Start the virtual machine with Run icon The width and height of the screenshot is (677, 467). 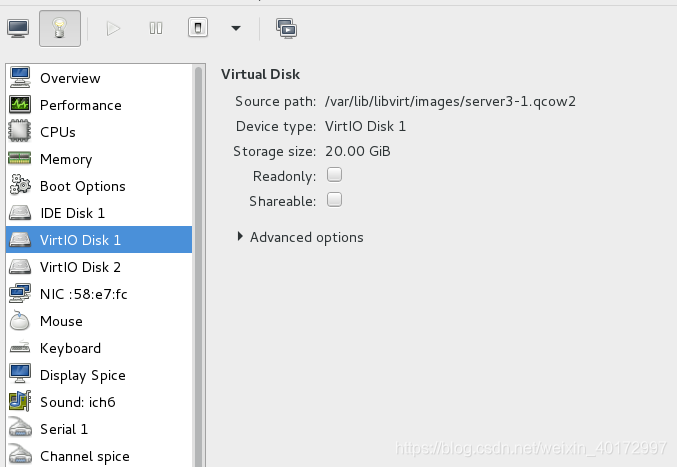pos(114,28)
